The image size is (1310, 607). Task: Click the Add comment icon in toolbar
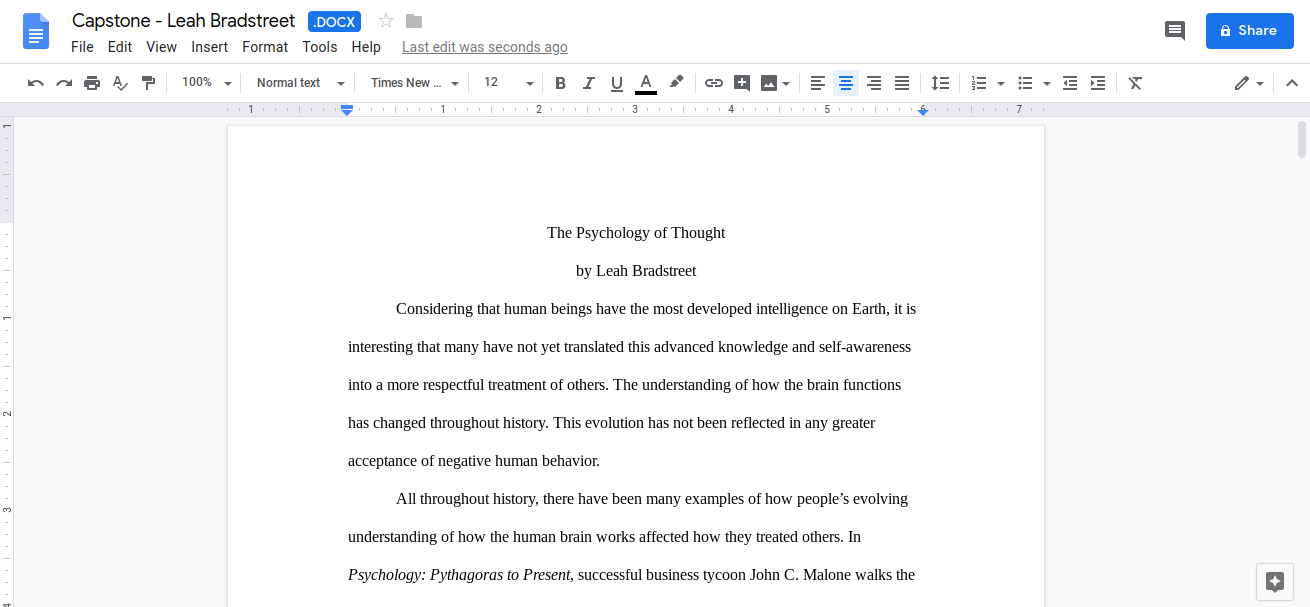click(741, 83)
